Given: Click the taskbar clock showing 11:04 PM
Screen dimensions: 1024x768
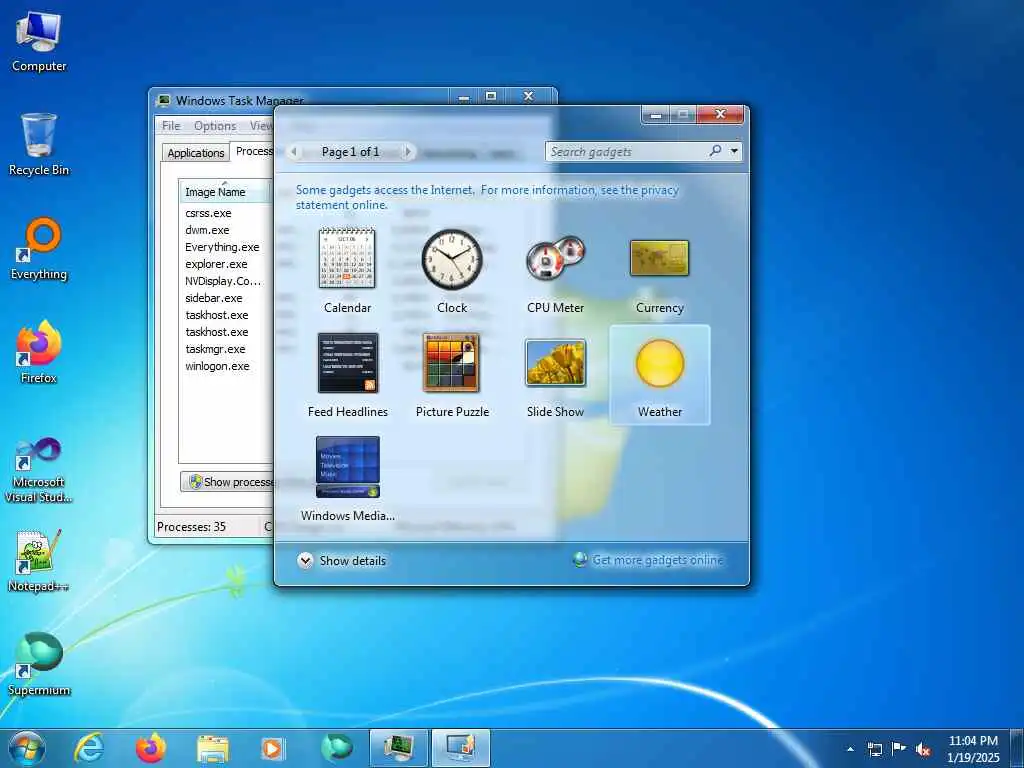Looking at the screenshot, I should point(973,748).
